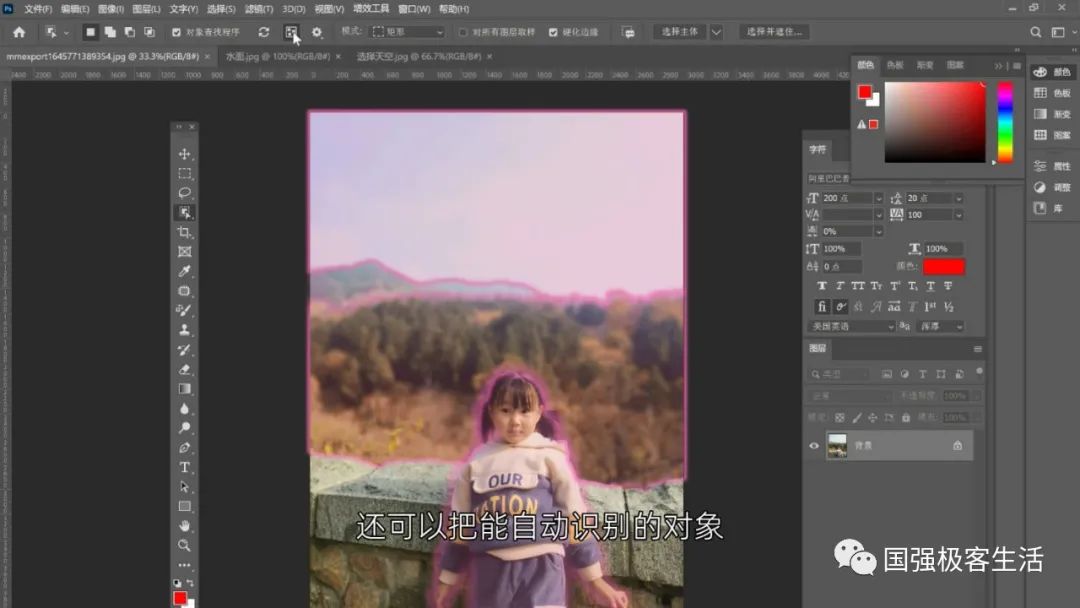Hide the 背景 layer eye icon

click(x=814, y=445)
